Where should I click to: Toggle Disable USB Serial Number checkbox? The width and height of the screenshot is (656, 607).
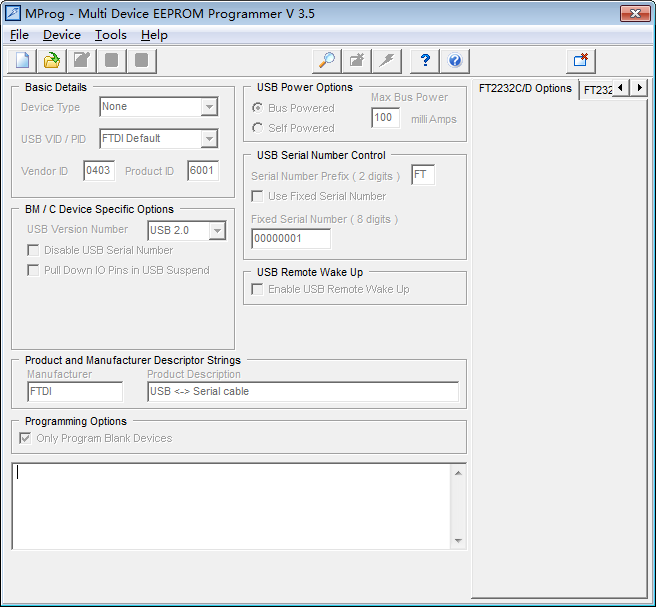coord(34,250)
